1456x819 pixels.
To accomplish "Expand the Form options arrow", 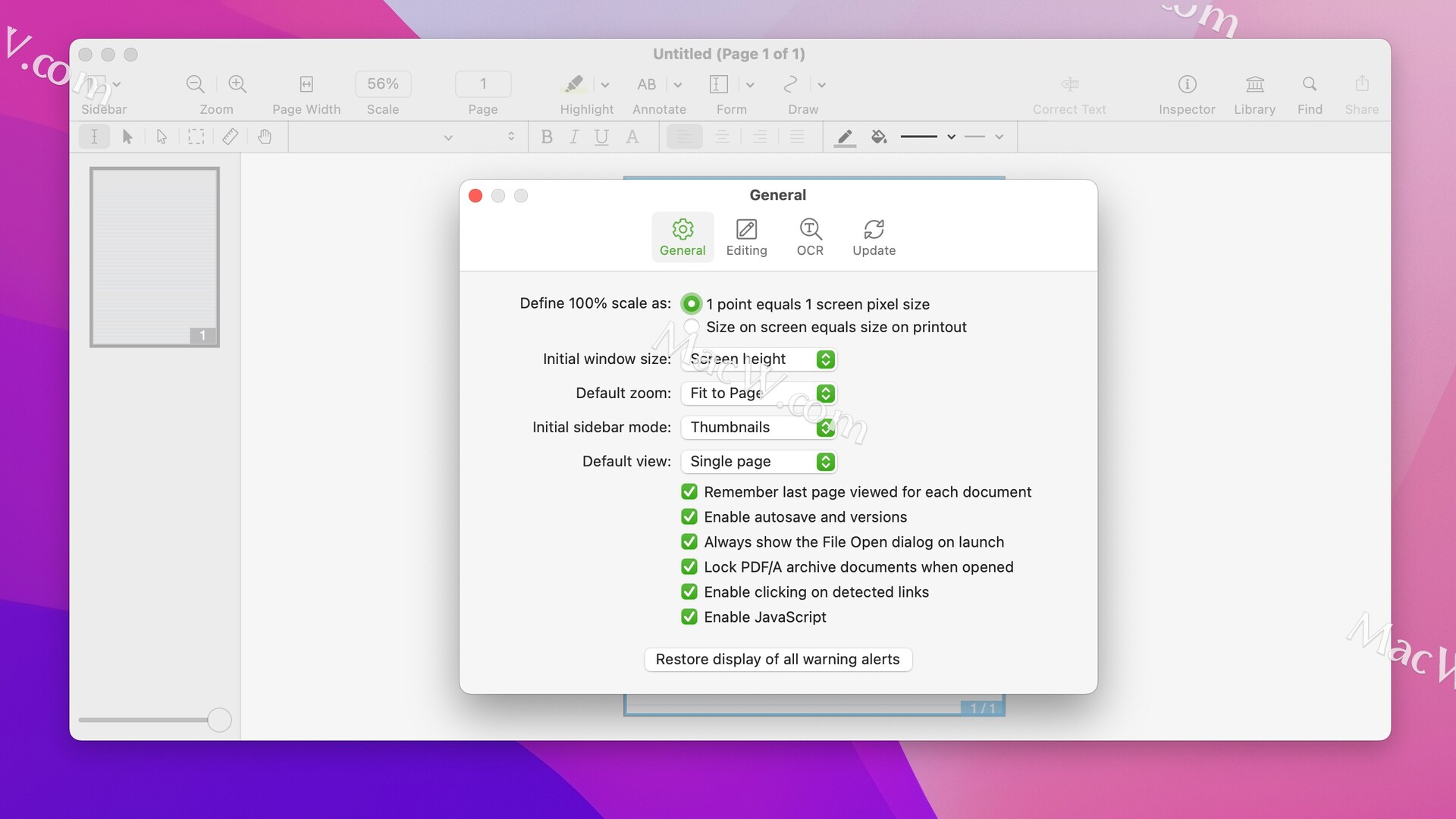I will 750,85.
